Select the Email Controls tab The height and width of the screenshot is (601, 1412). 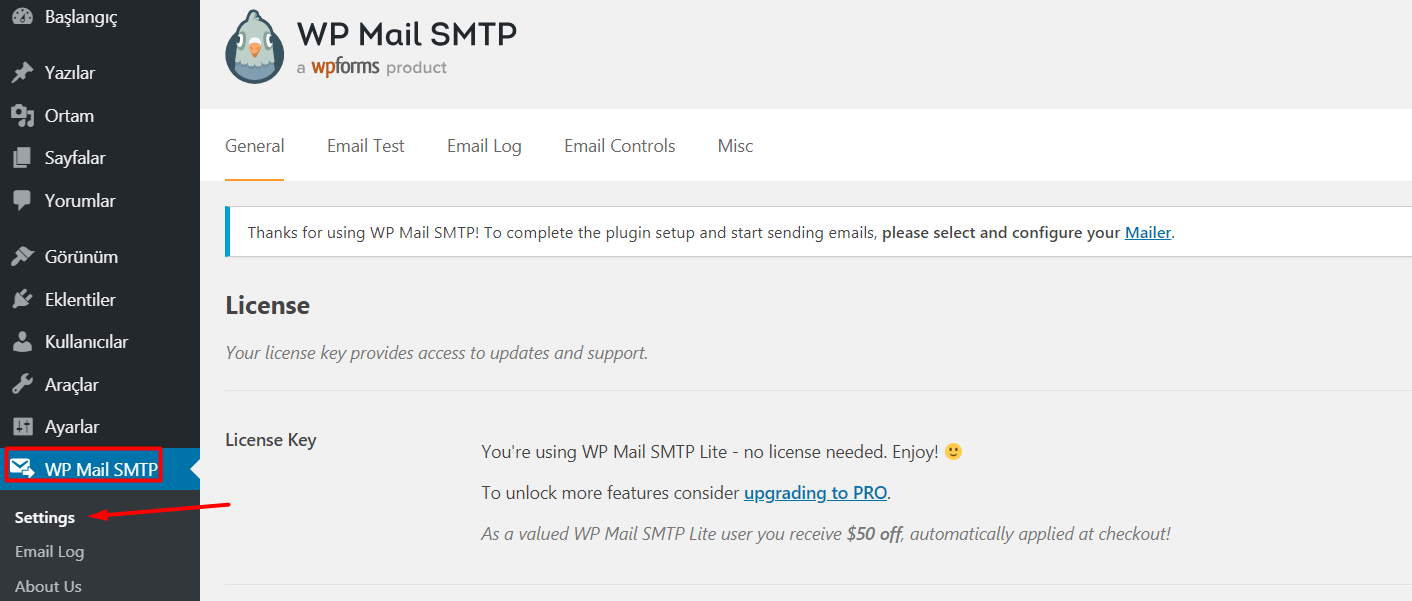tap(620, 146)
